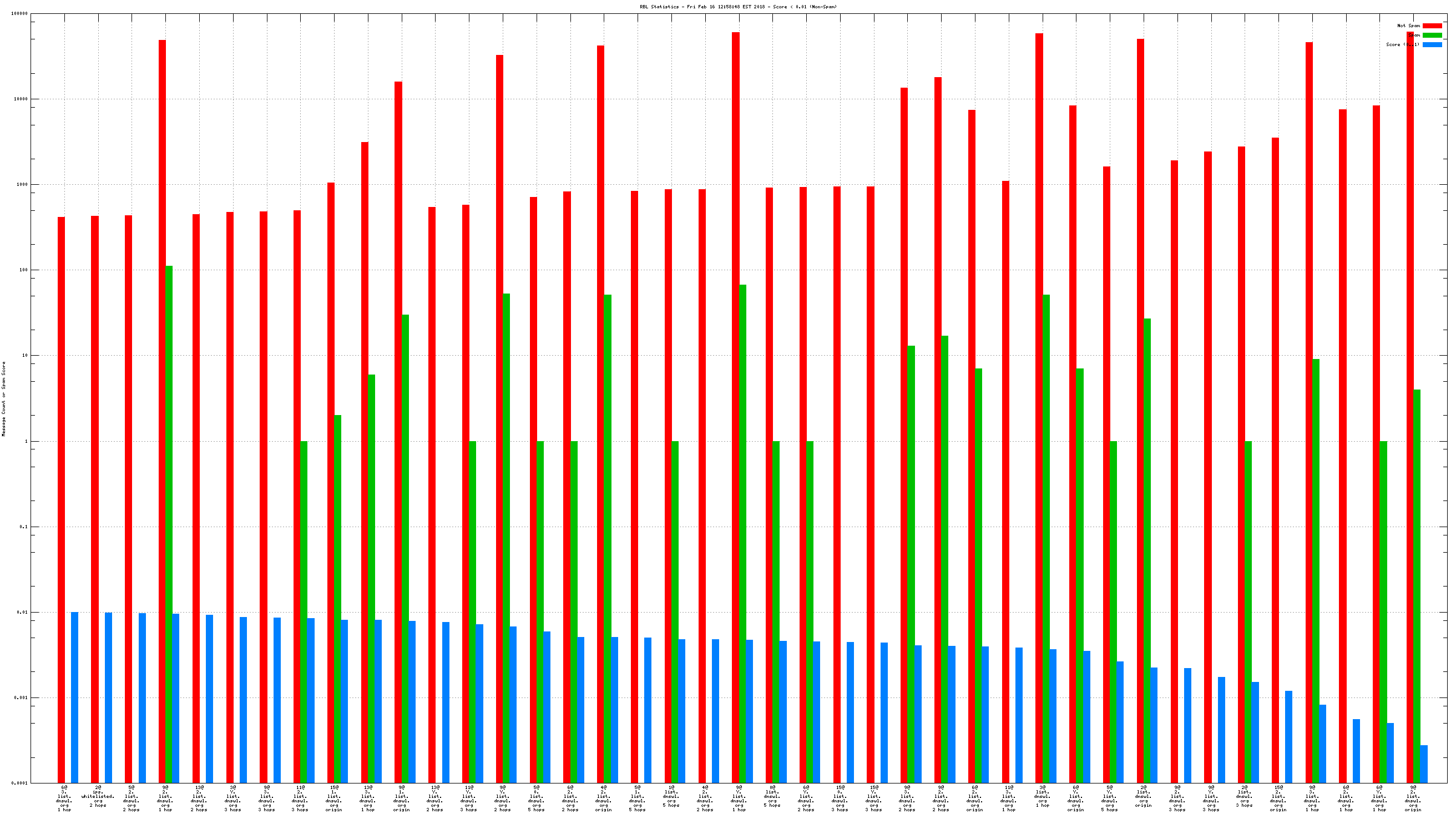Click the red Not Spam legend swatch
This screenshot has width=1456, height=819.
tap(1432, 26)
